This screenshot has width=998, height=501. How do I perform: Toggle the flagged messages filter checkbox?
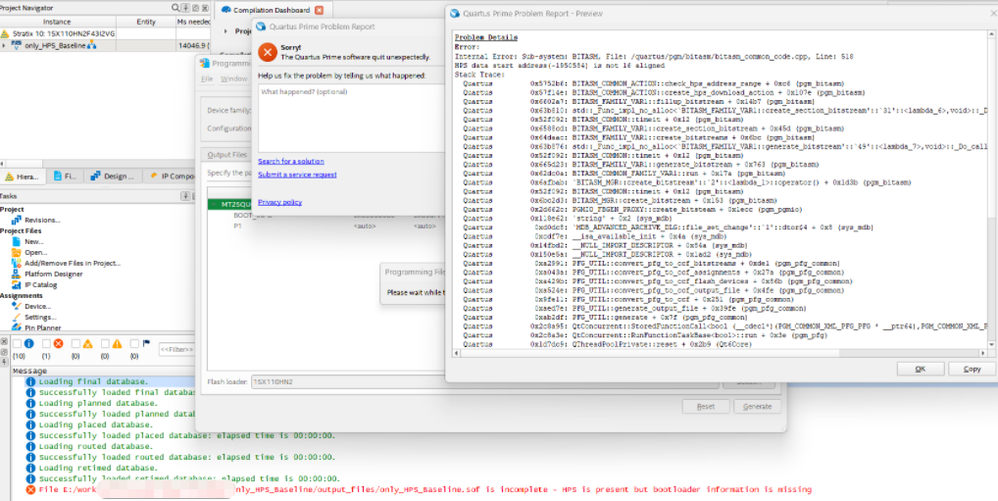tap(134, 344)
